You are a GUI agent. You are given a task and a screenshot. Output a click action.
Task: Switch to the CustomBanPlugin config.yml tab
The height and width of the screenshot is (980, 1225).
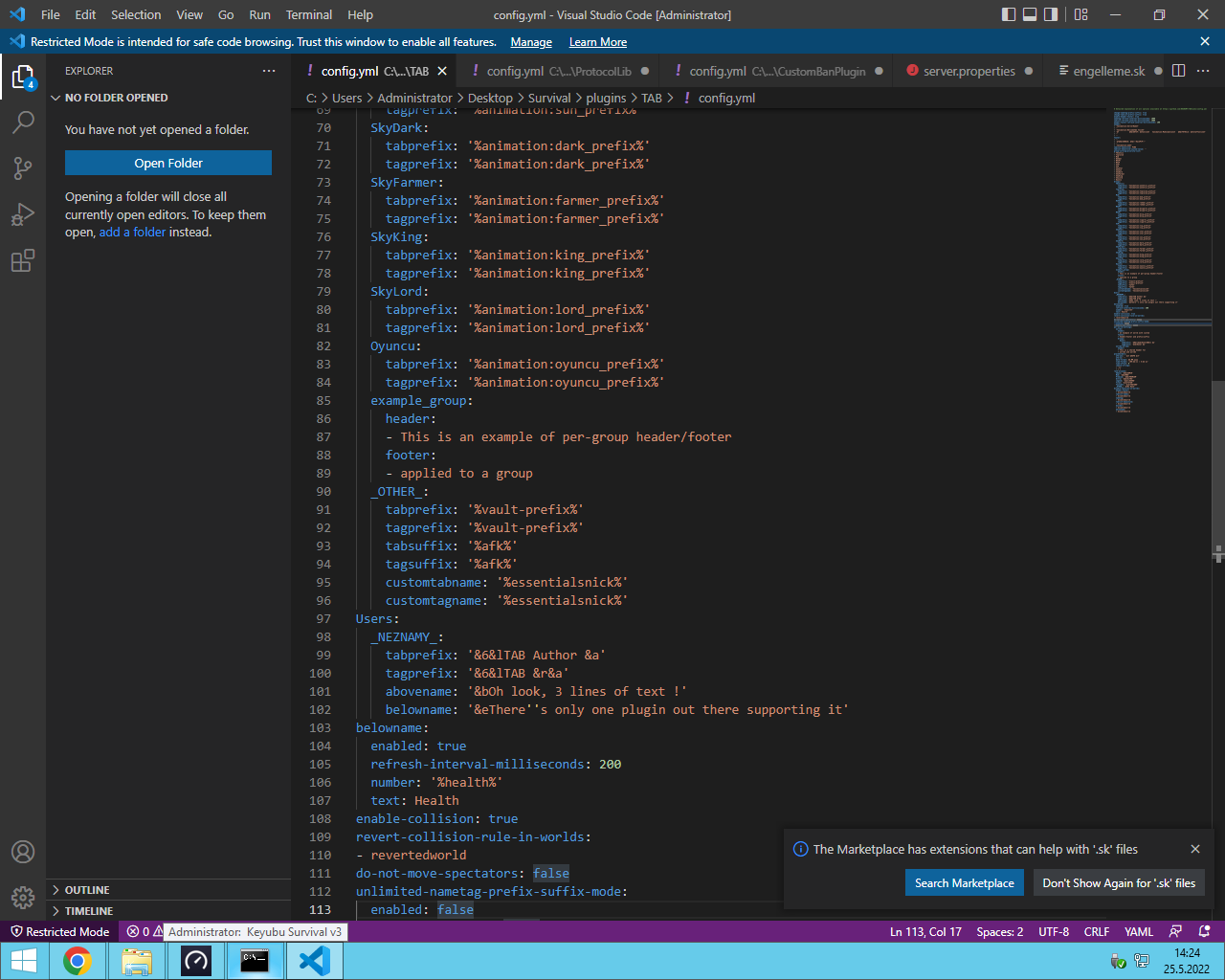point(776,71)
